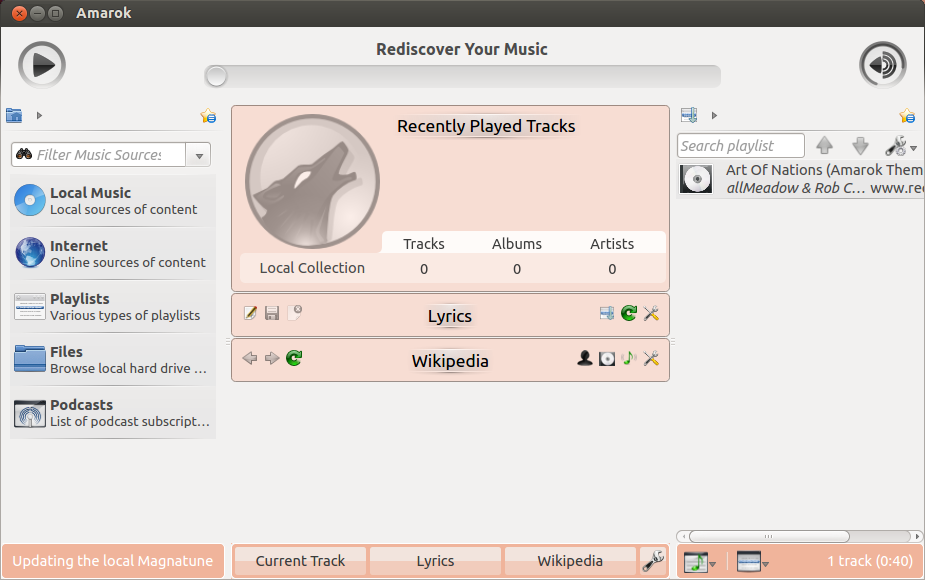Go forward in Wikipedia applet
The width and height of the screenshot is (925, 580).
click(272, 358)
